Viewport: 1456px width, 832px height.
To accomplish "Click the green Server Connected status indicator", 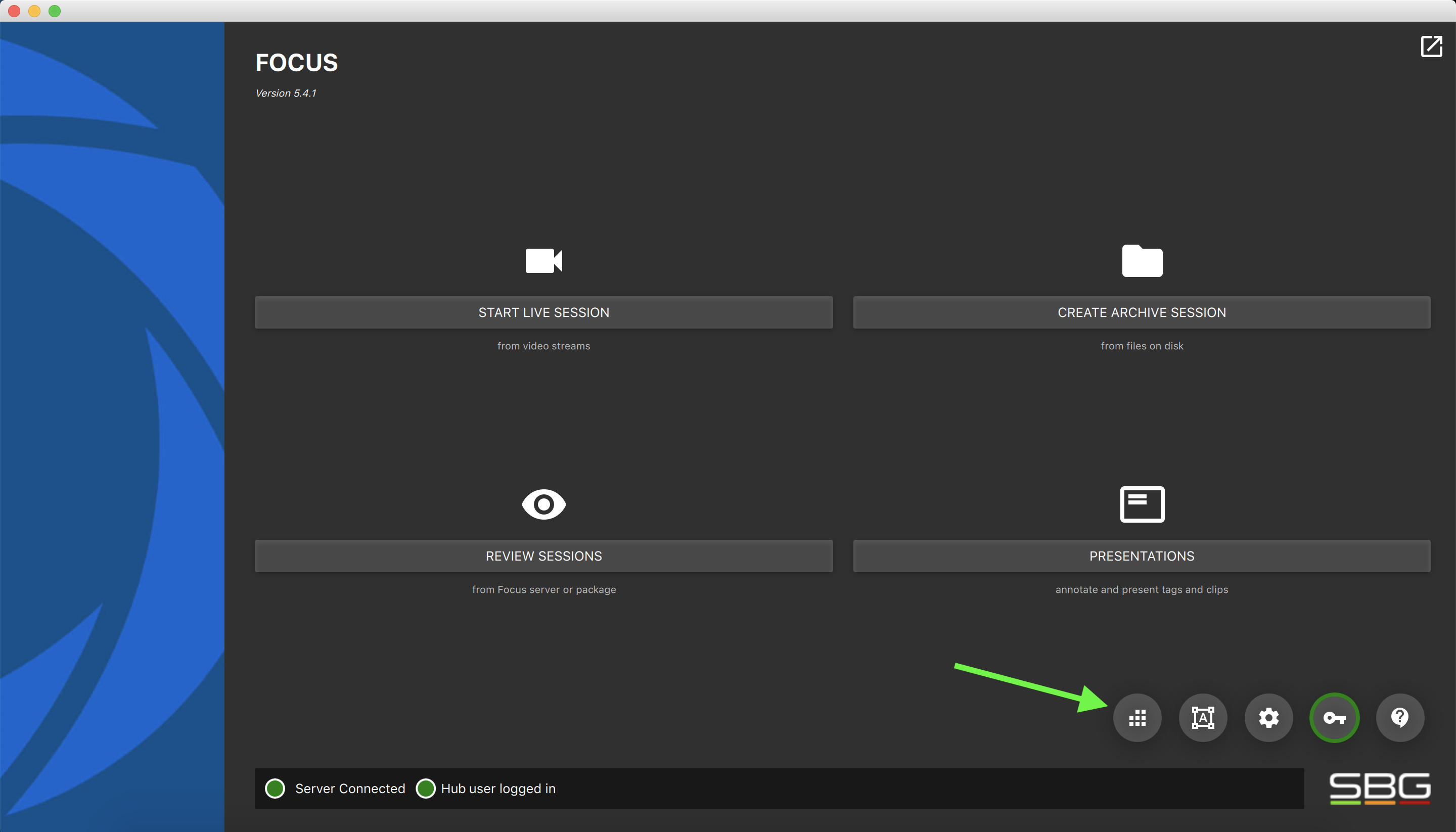I will (276, 789).
